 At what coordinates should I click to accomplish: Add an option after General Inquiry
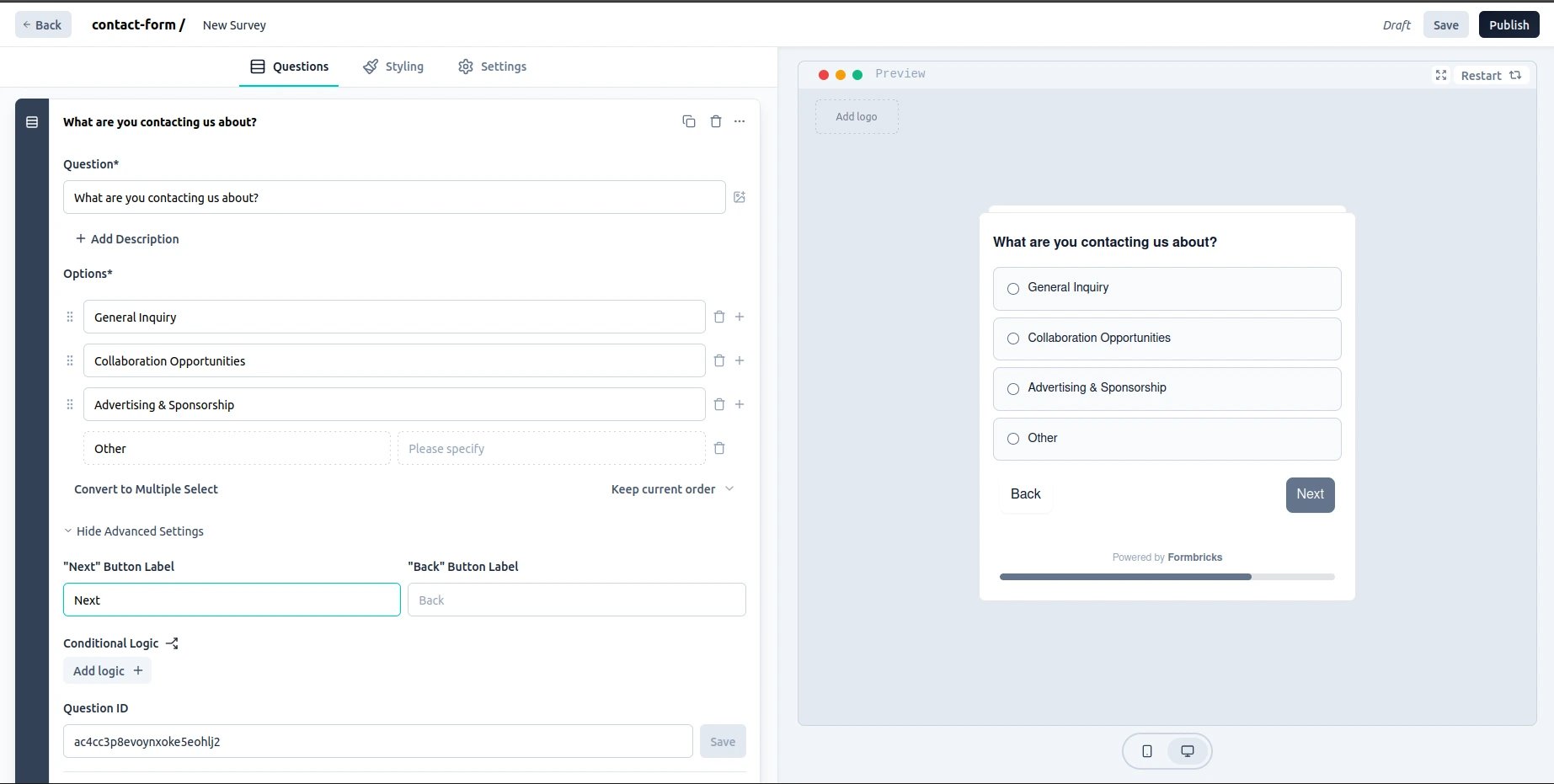740,317
